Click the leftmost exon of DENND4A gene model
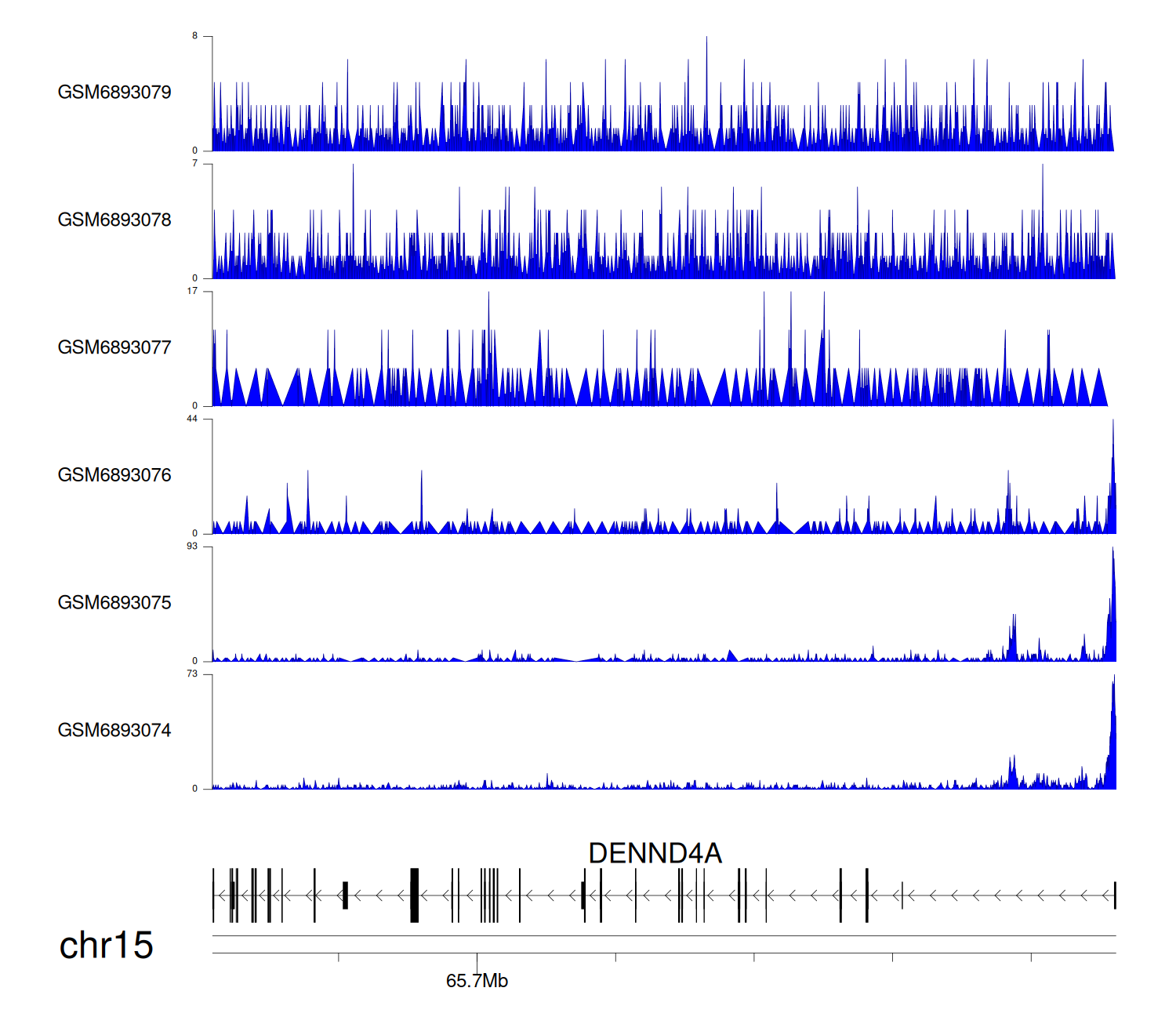The width and height of the screenshot is (1176, 1035). tap(213, 895)
